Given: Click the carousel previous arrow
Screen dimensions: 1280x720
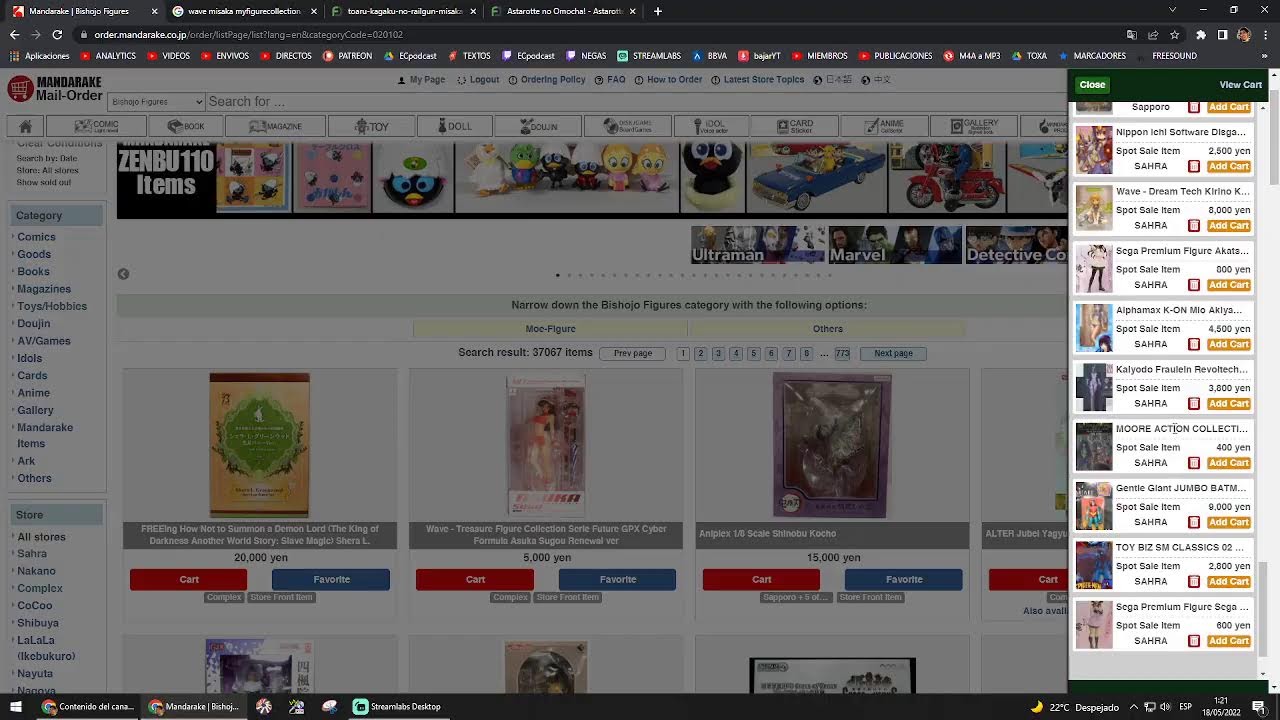Looking at the screenshot, I should click(x=123, y=274).
